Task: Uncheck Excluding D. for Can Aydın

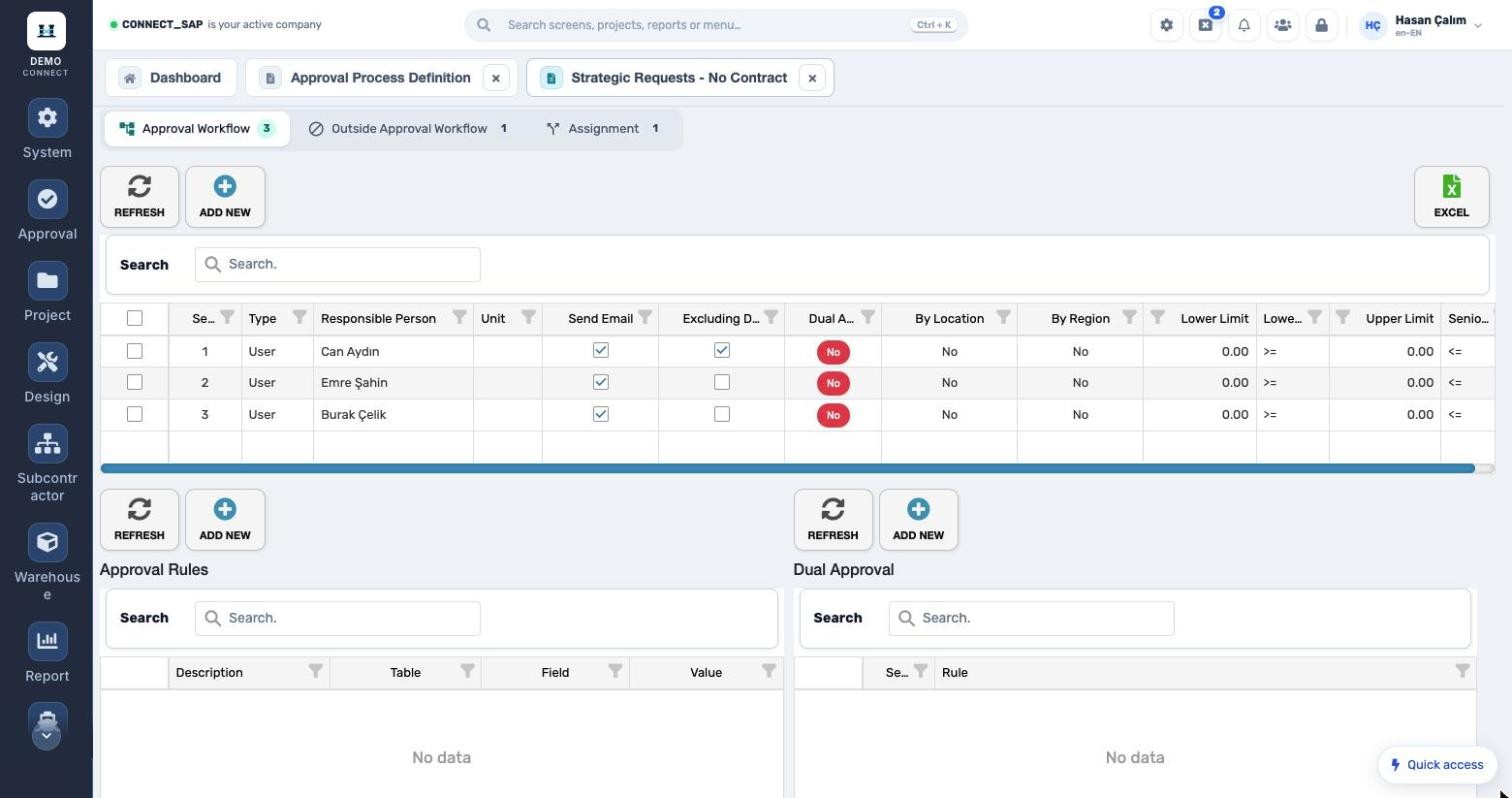Action: [x=722, y=350]
